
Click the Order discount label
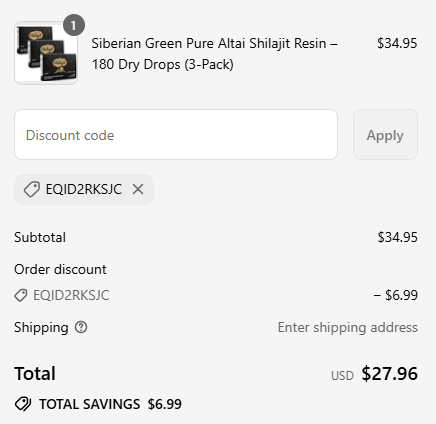pyautogui.click(x=60, y=269)
